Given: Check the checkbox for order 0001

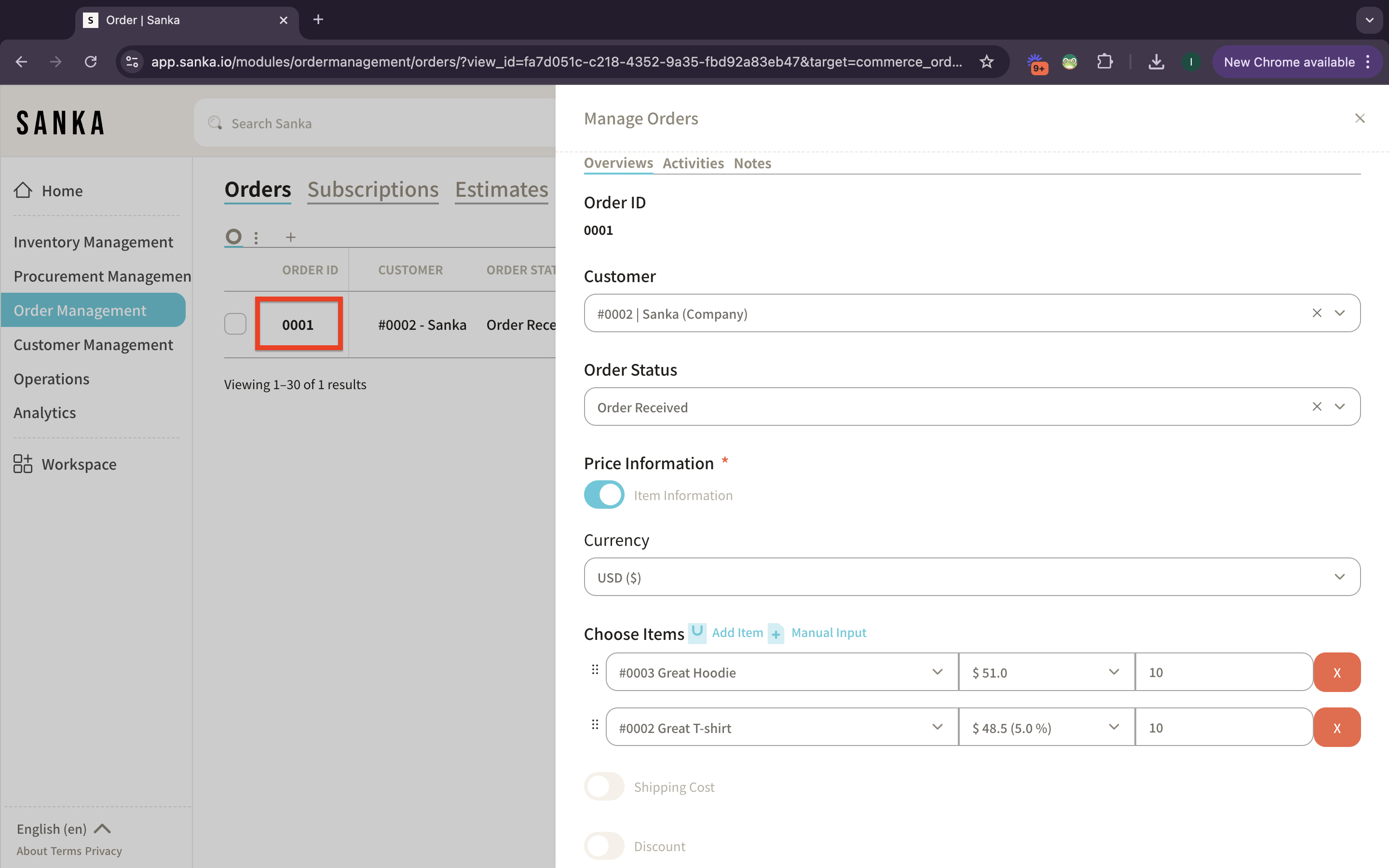Looking at the screenshot, I should click(x=235, y=325).
